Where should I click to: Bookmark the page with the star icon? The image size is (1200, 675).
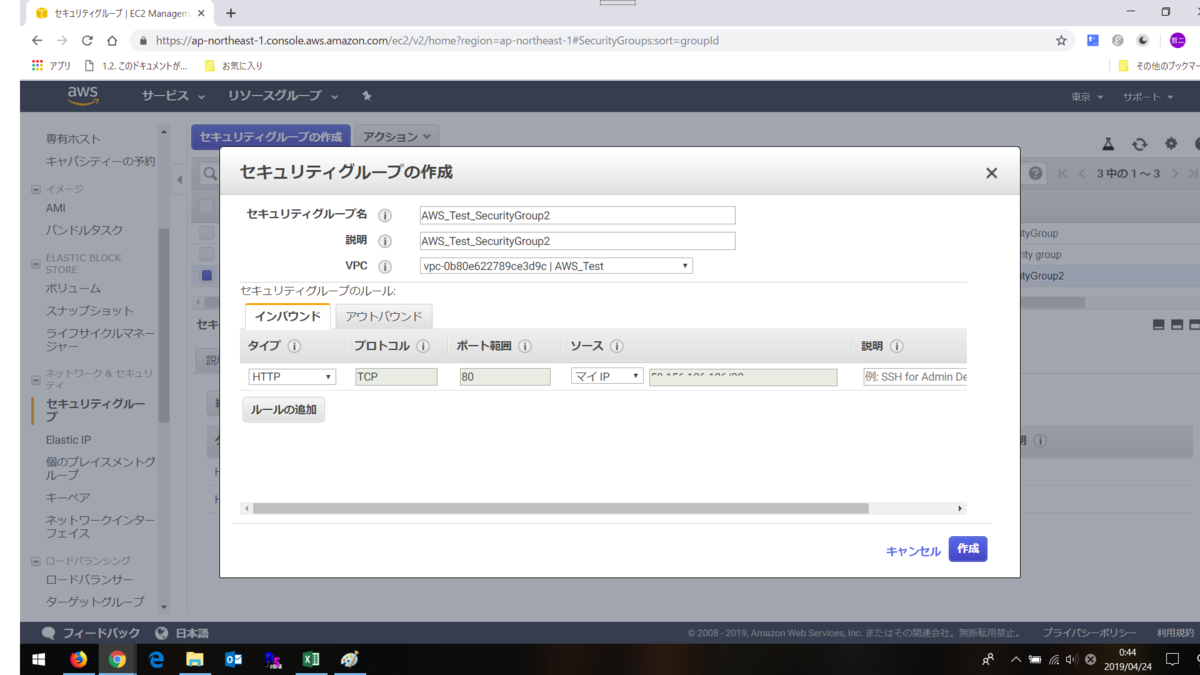click(x=1059, y=40)
